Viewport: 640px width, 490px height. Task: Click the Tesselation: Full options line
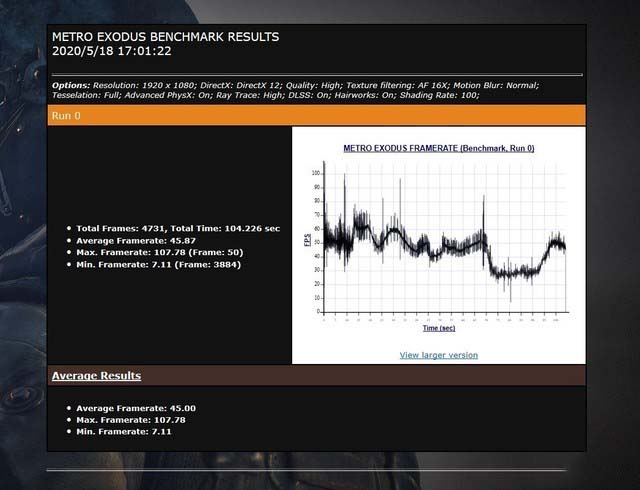(266, 96)
